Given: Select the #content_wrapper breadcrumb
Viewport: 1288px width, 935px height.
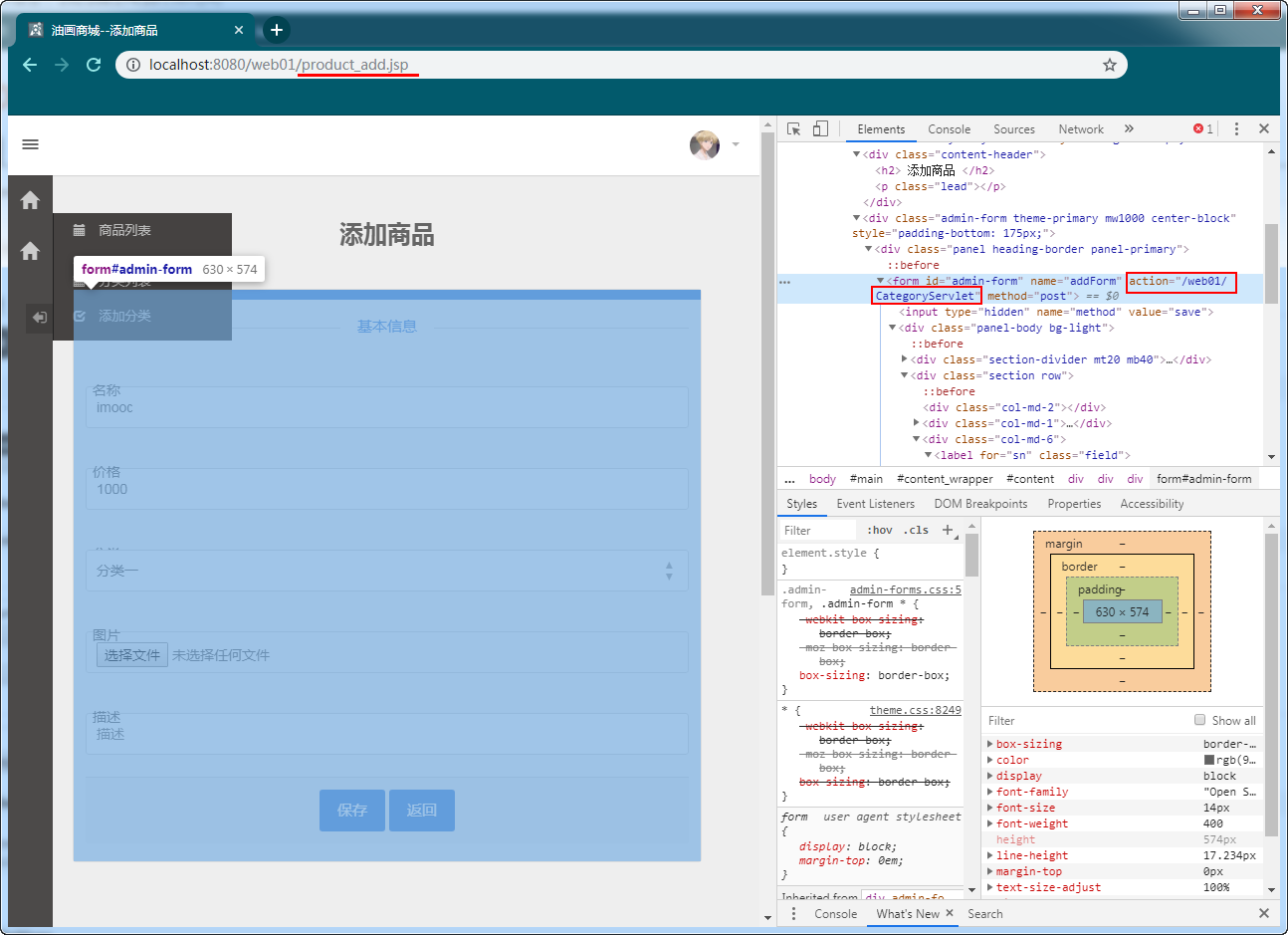Looking at the screenshot, I should [945, 479].
